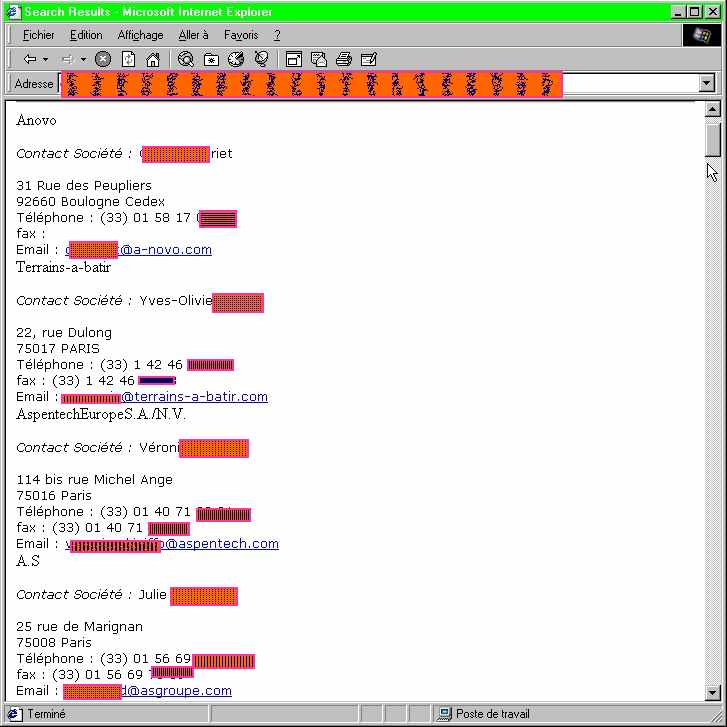This screenshot has height=727, width=727.
Task: Click the AspentechEuropeS.A./N.V. heading
Action: tap(101, 414)
